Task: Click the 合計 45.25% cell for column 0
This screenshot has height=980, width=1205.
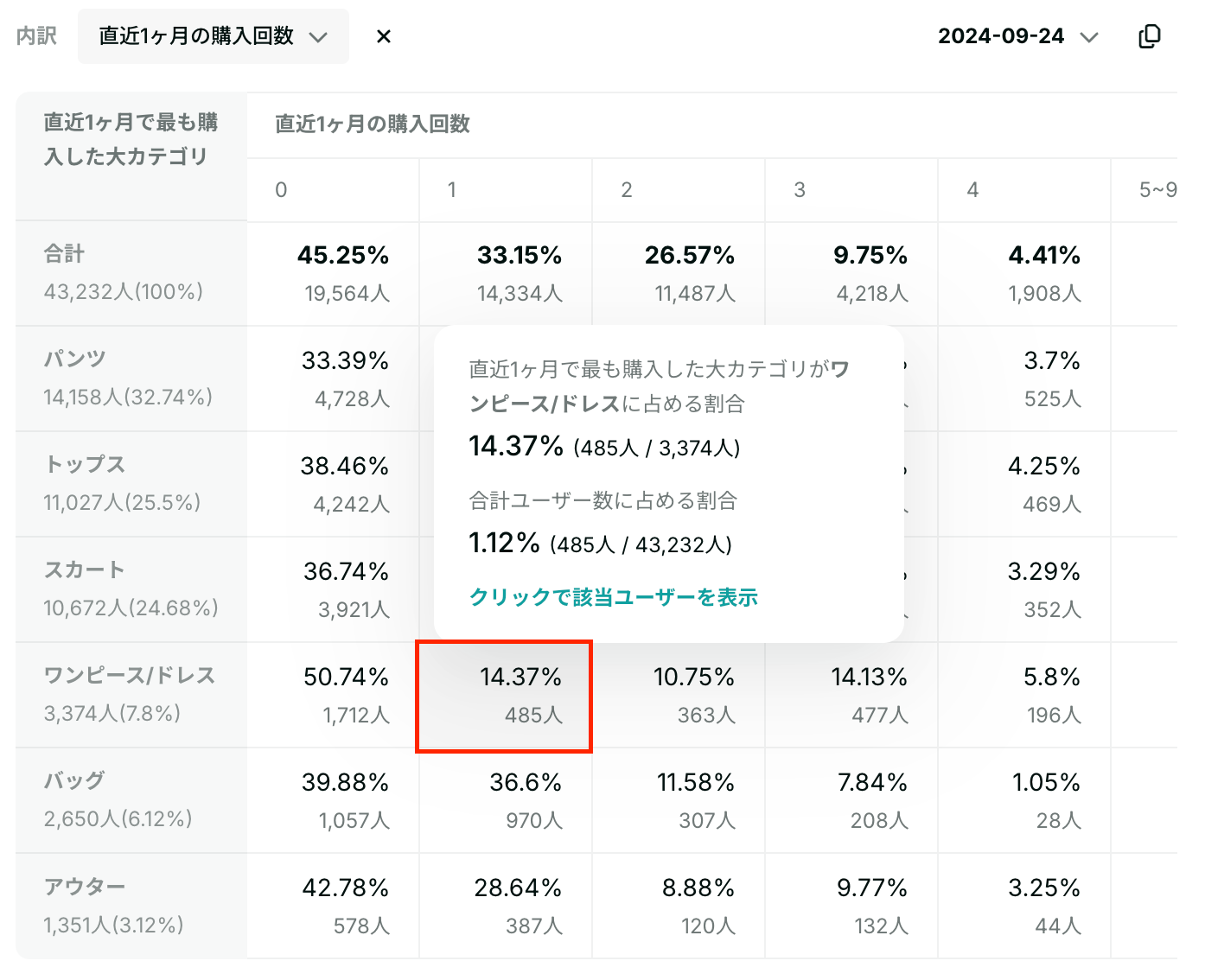Action: 334,273
